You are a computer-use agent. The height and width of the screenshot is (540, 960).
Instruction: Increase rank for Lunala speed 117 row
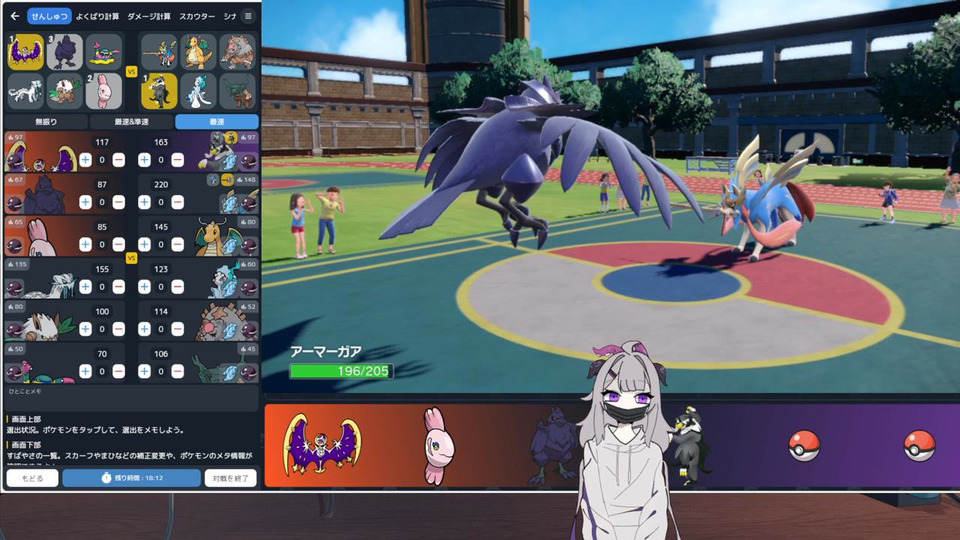tap(85, 160)
